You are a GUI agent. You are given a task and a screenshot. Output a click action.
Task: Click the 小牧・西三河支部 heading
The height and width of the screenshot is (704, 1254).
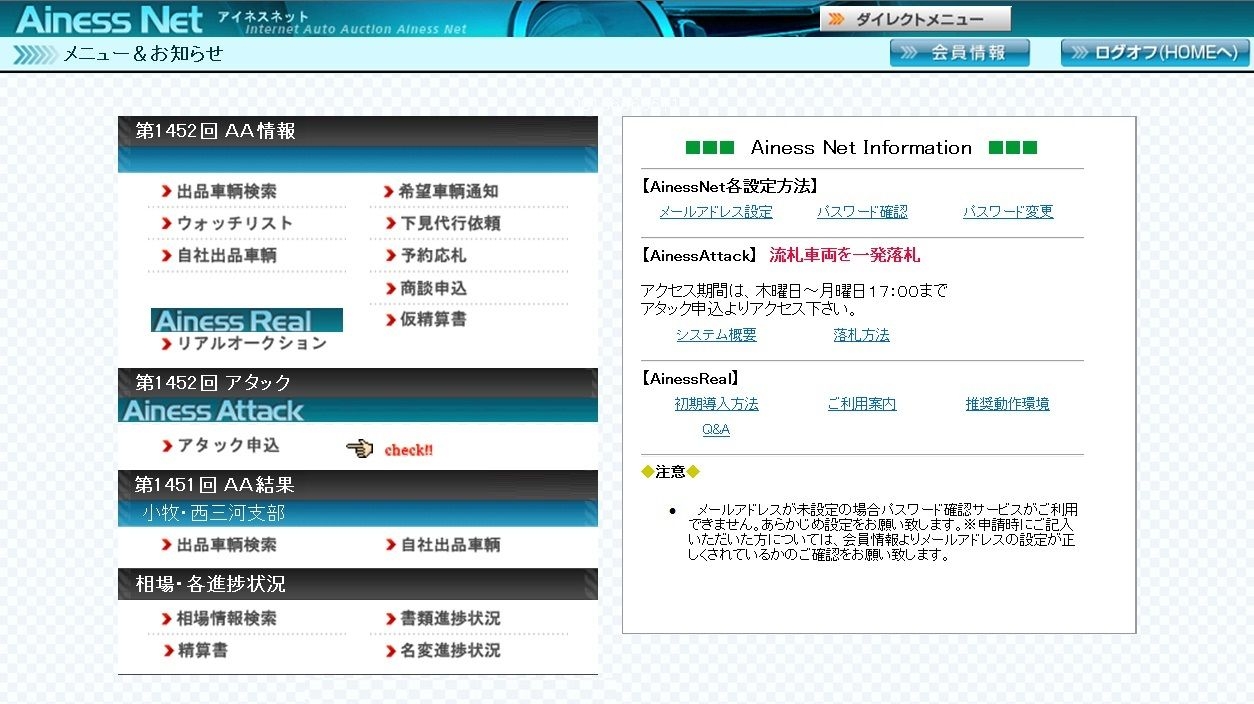tap(213, 513)
